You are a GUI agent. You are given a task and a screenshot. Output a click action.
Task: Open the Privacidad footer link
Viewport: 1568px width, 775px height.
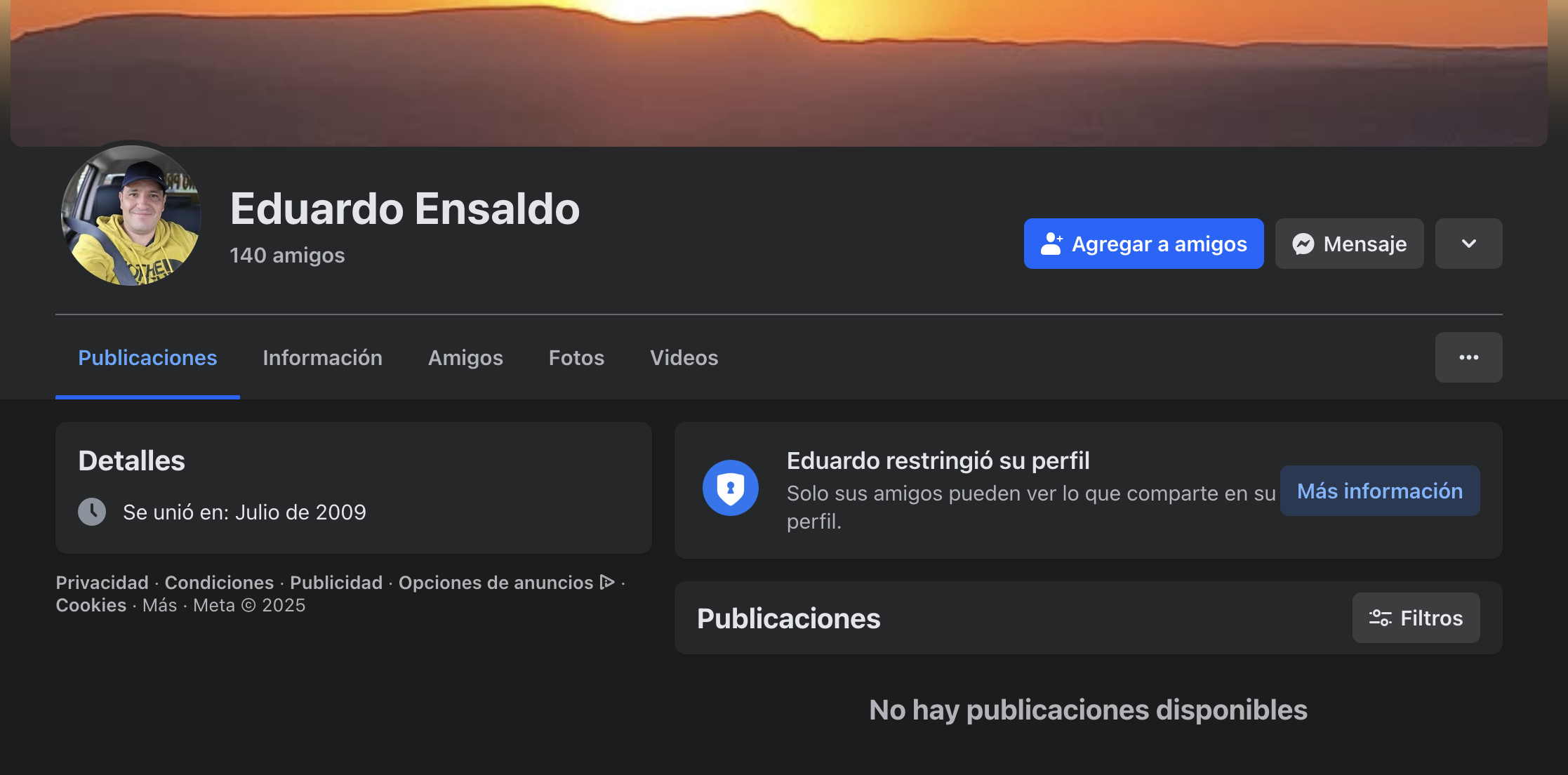point(102,583)
